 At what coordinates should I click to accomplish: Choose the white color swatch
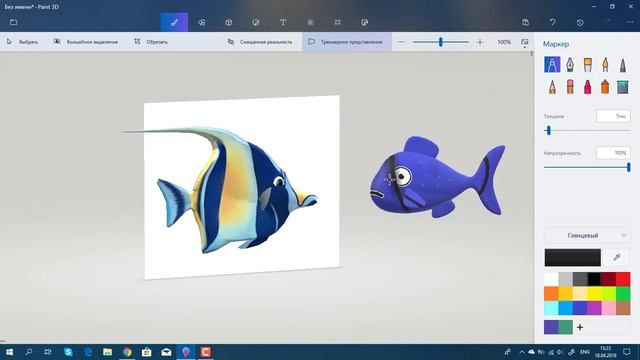[x=551, y=279]
